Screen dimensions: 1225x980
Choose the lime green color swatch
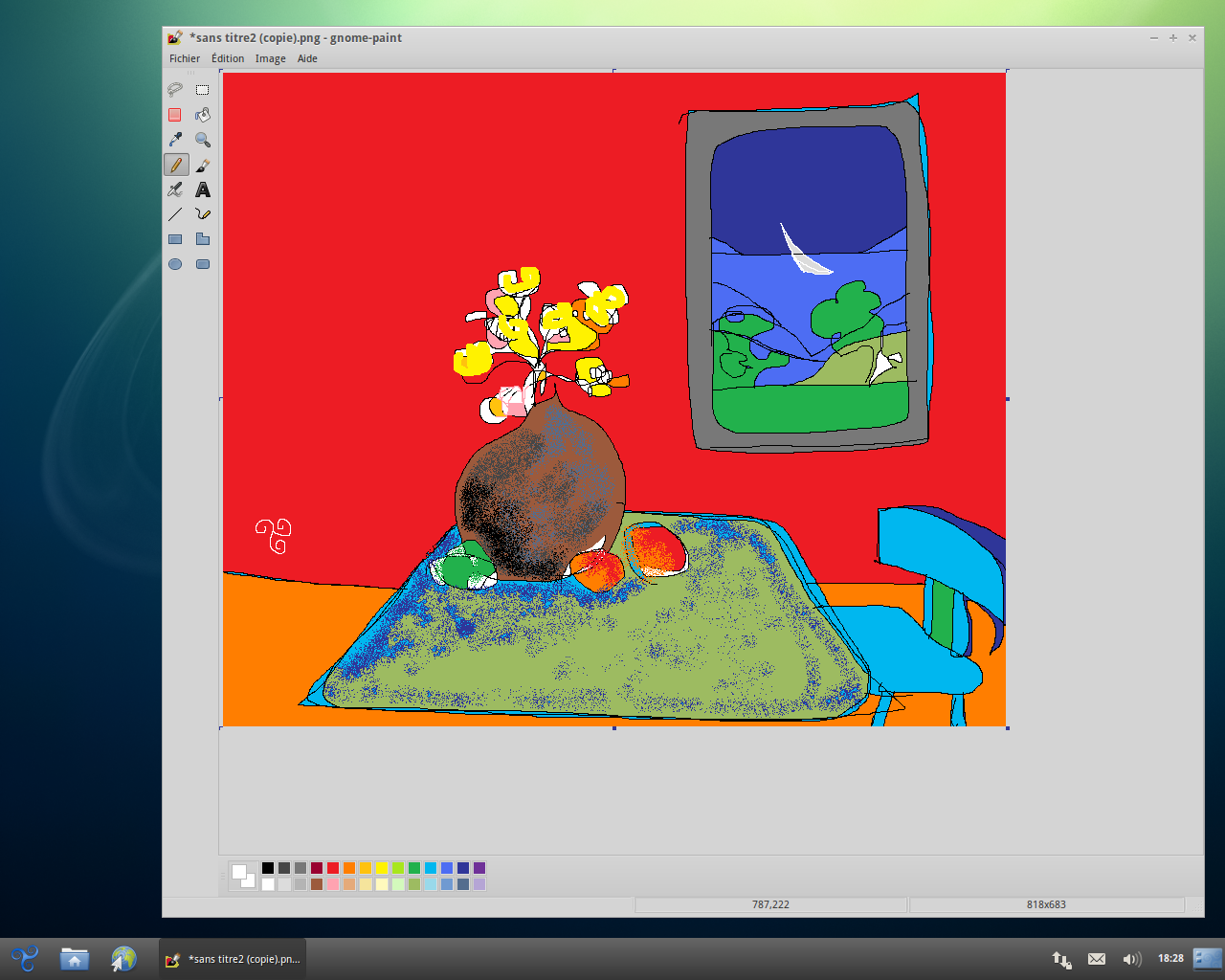tap(398, 868)
